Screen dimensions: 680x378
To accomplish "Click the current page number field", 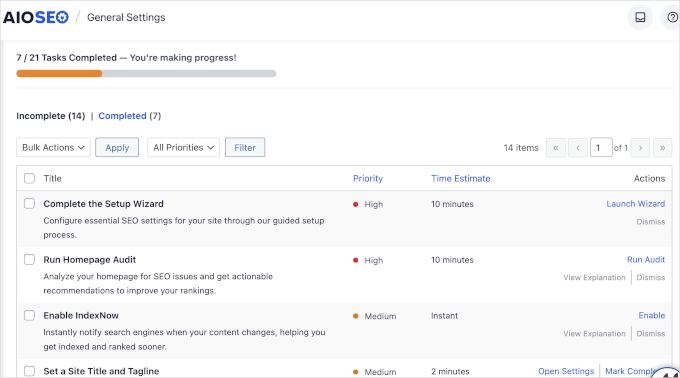I will click(601, 148).
